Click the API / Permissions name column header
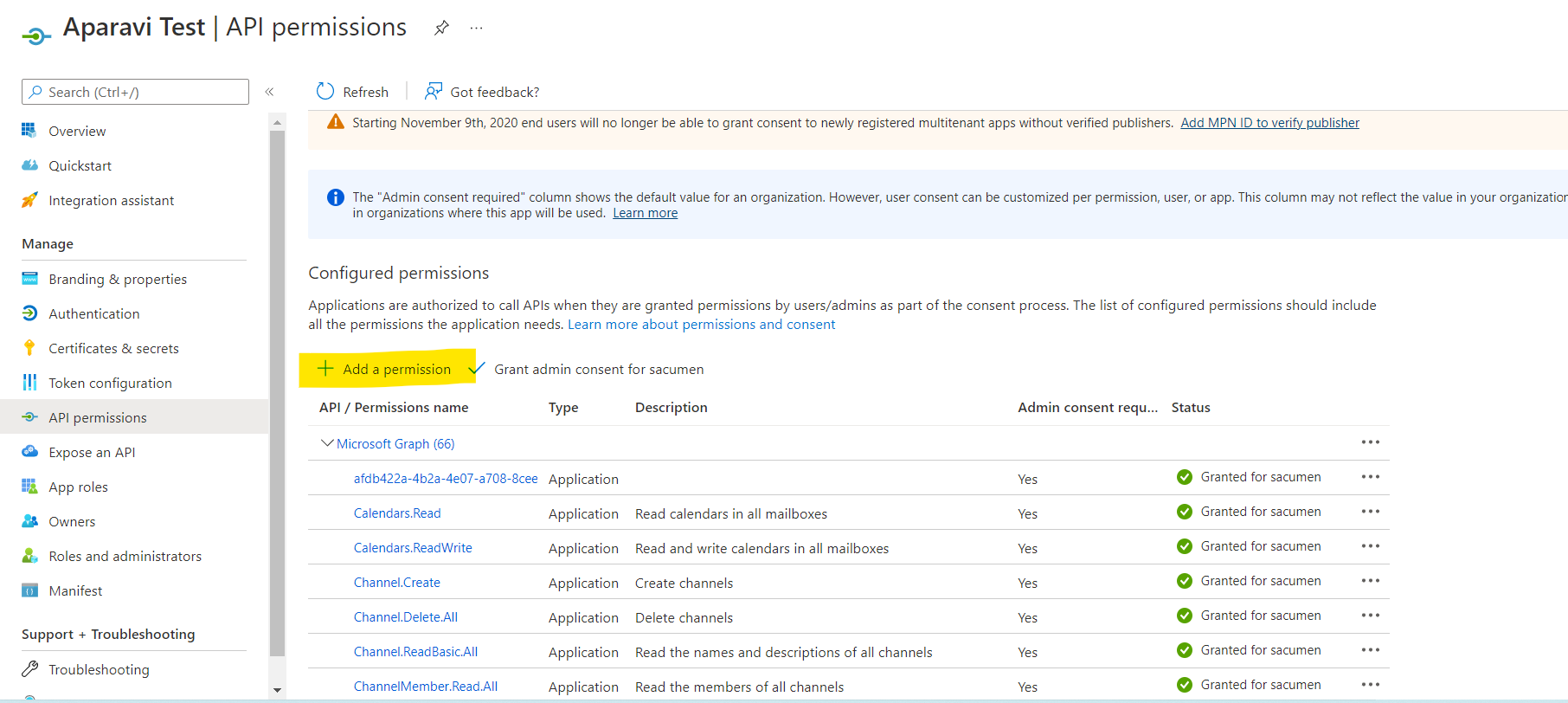 394,407
